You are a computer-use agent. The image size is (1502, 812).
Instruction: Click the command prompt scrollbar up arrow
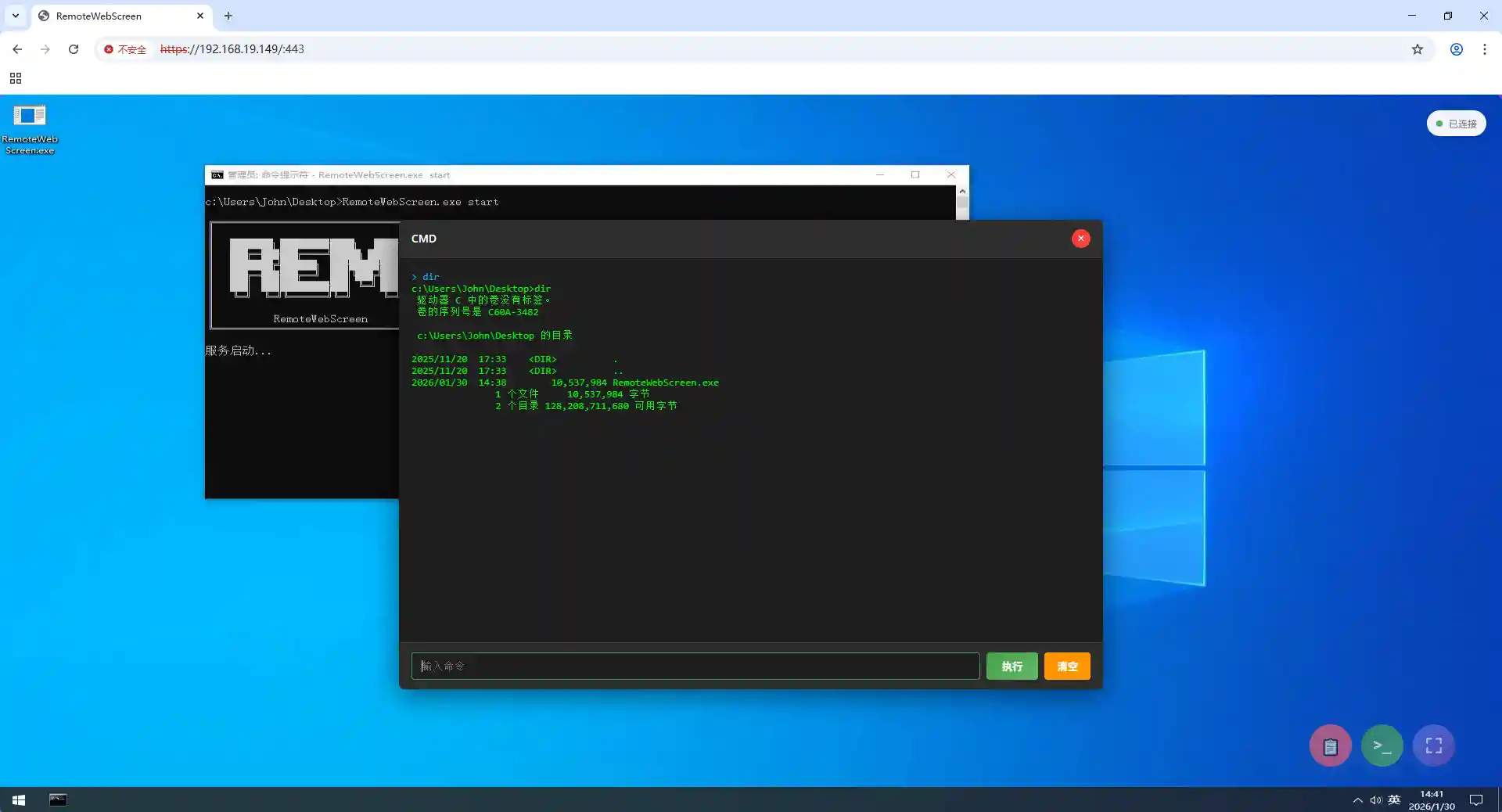[962, 192]
